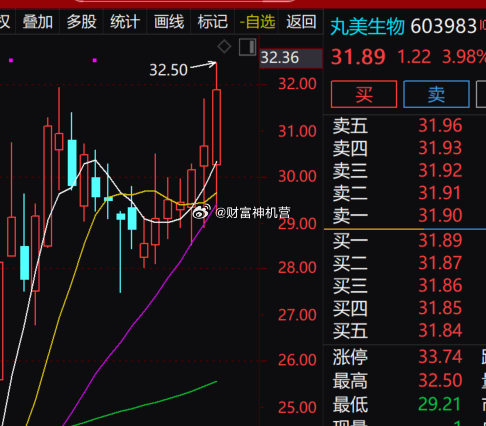486x426 pixels.
Task: Click 最低 low price 29.21
Action: 439,404
